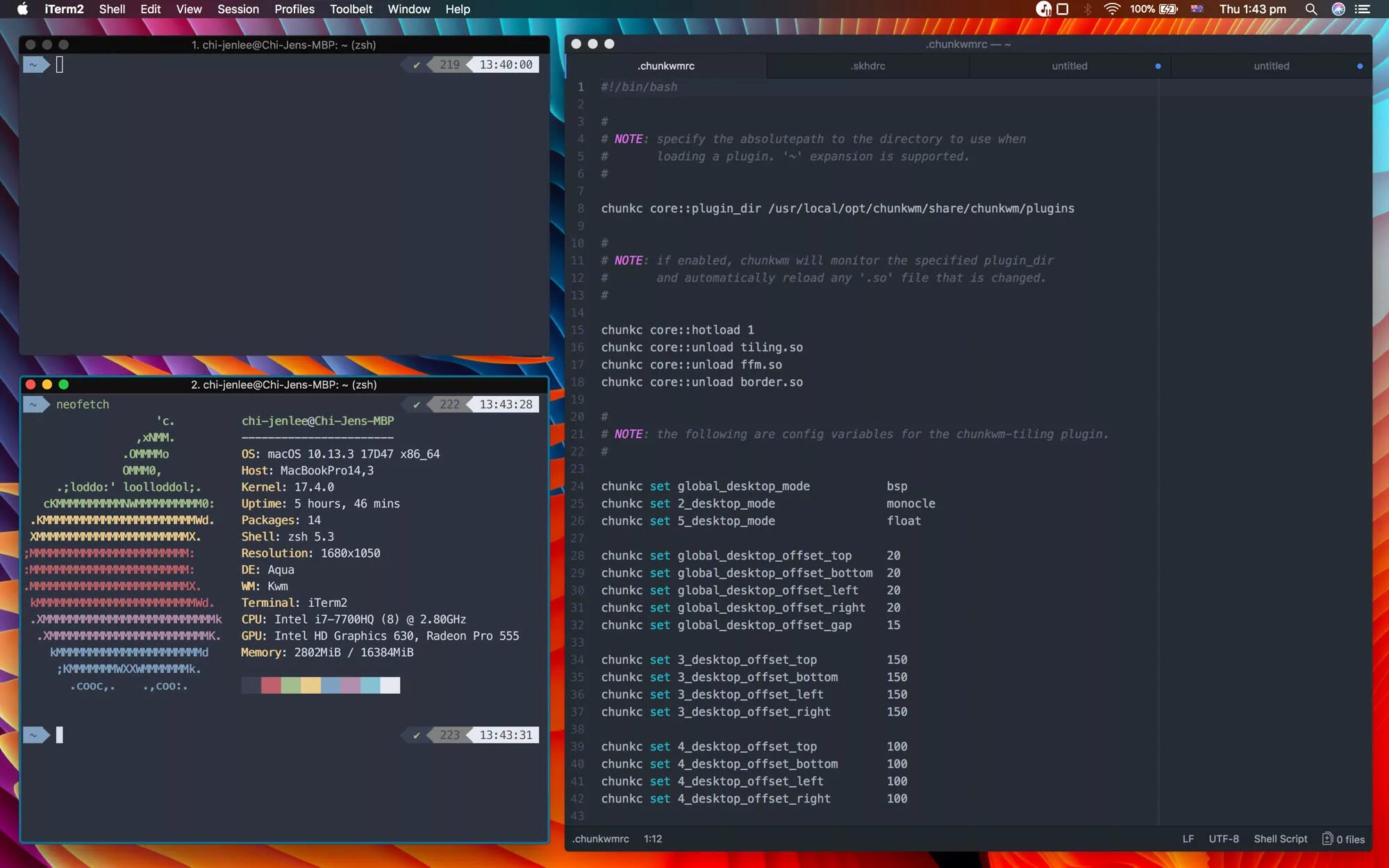Click the Australian flag input source icon

coord(1197,9)
